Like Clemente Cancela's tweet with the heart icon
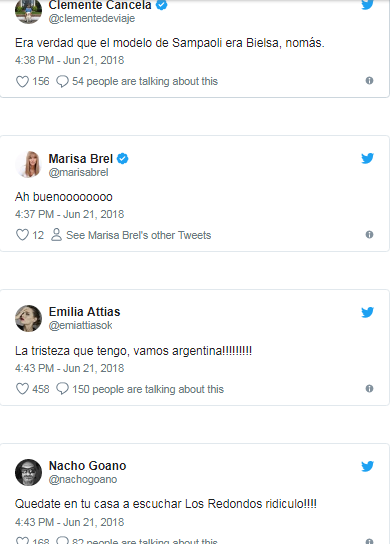Screen dimensions: 390x544 point(22,82)
